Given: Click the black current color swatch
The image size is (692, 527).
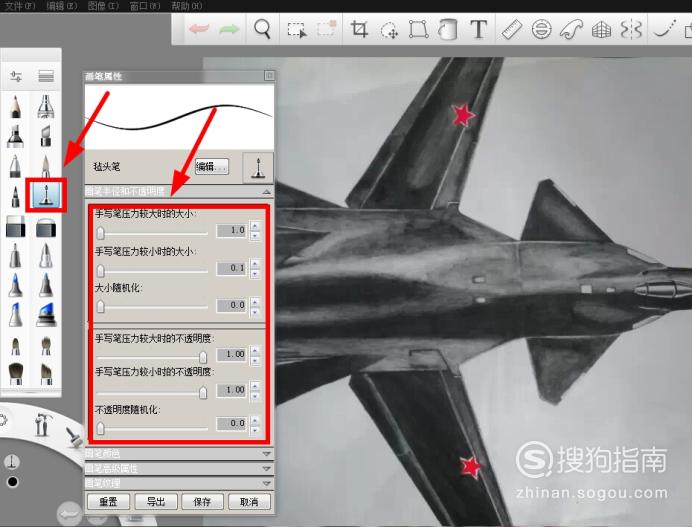Looking at the screenshot, I should click(12, 482).
